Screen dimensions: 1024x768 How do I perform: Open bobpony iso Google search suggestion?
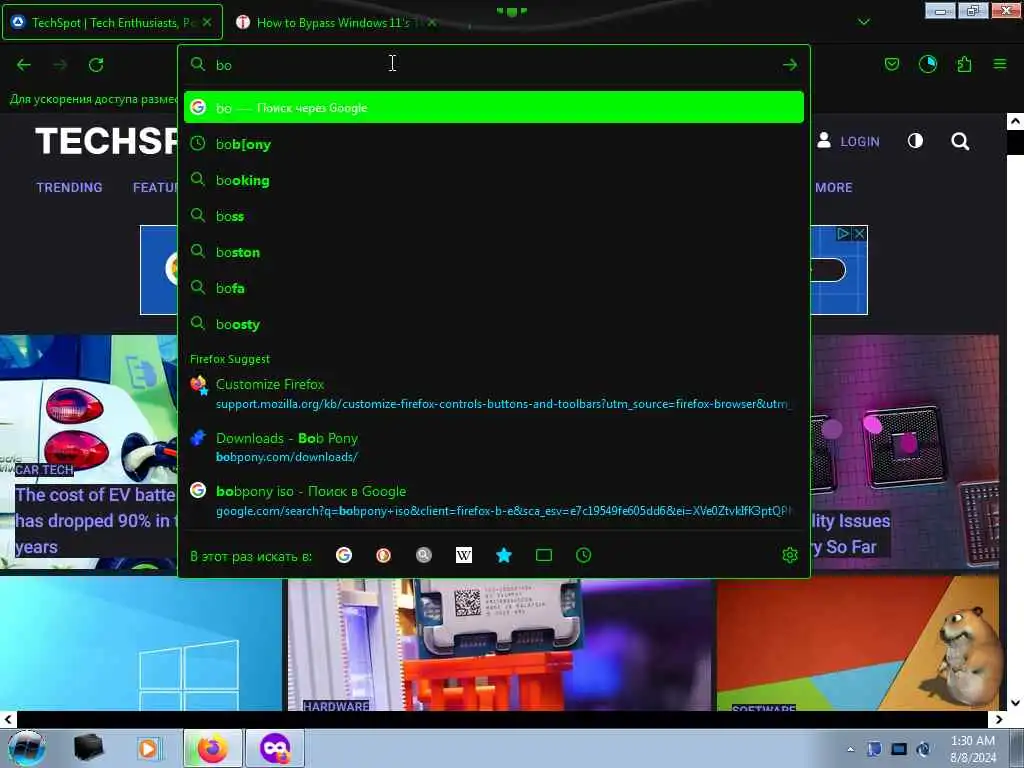(494, 501)
